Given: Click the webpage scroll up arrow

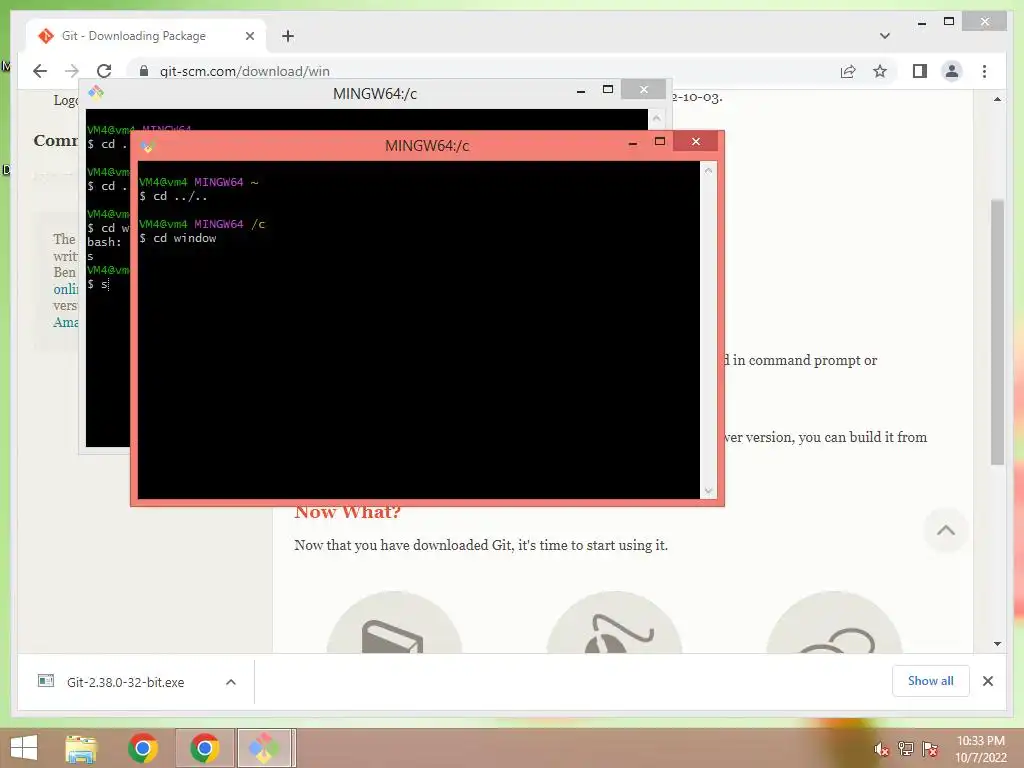Looking at the screenshot, I should (x=997, y=99).
